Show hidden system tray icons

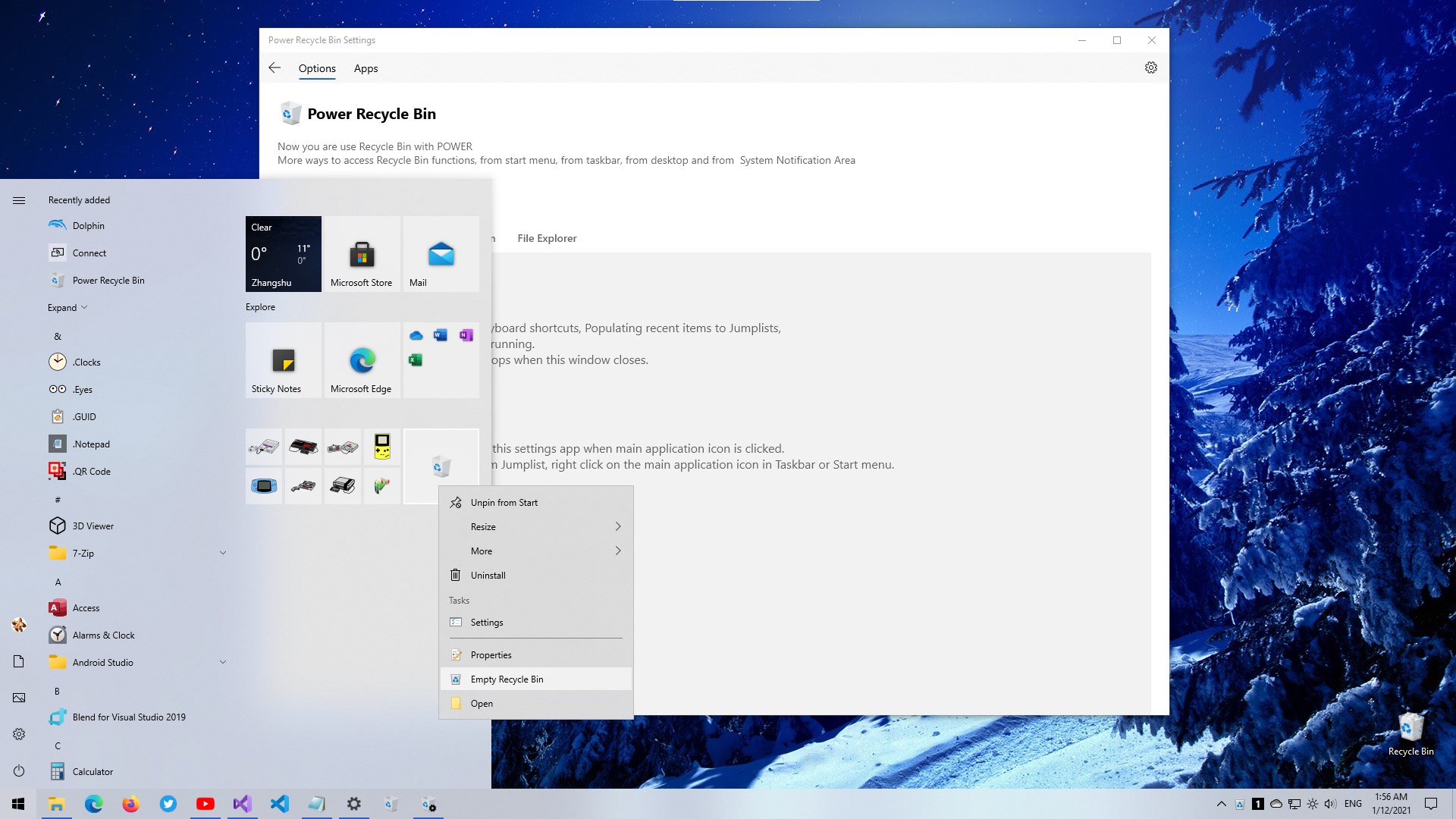(1221, 804)
